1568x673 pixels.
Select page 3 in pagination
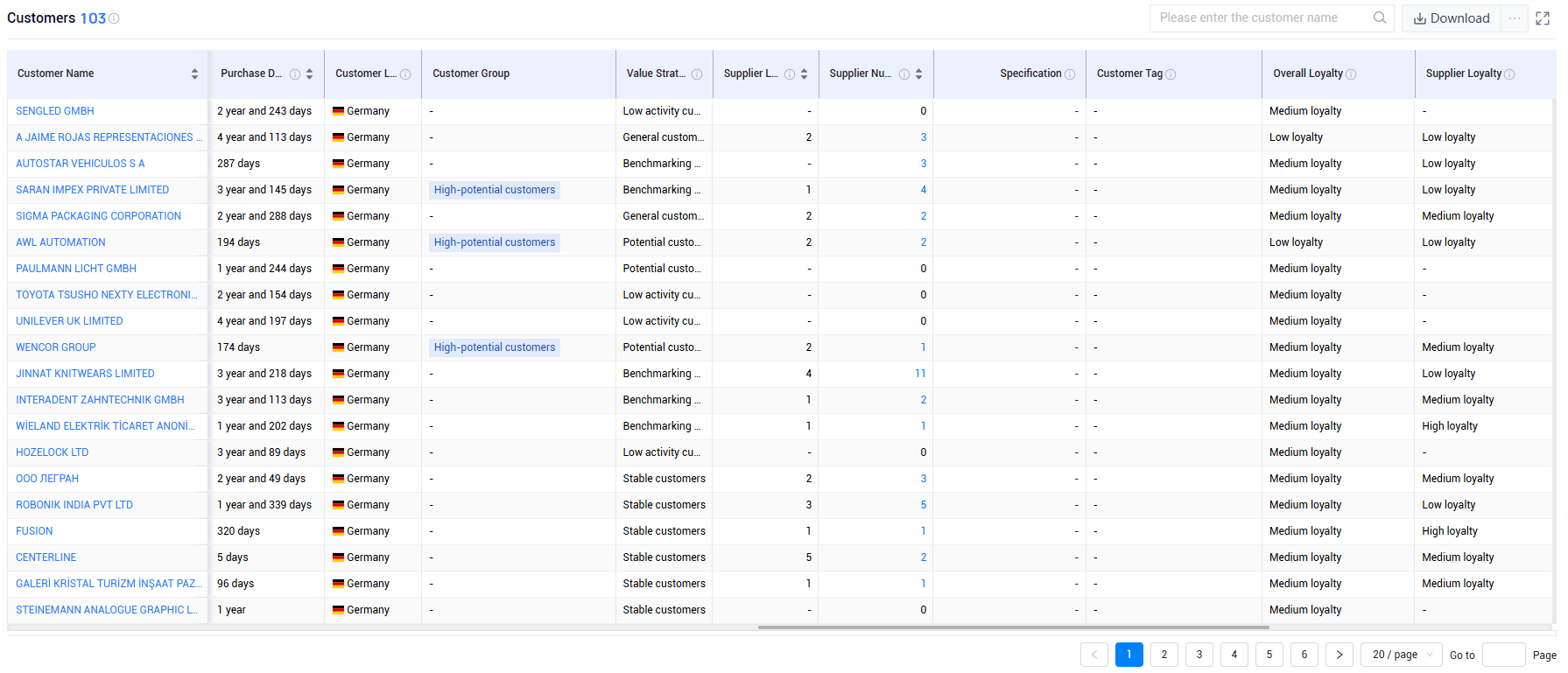(1199, 655)
